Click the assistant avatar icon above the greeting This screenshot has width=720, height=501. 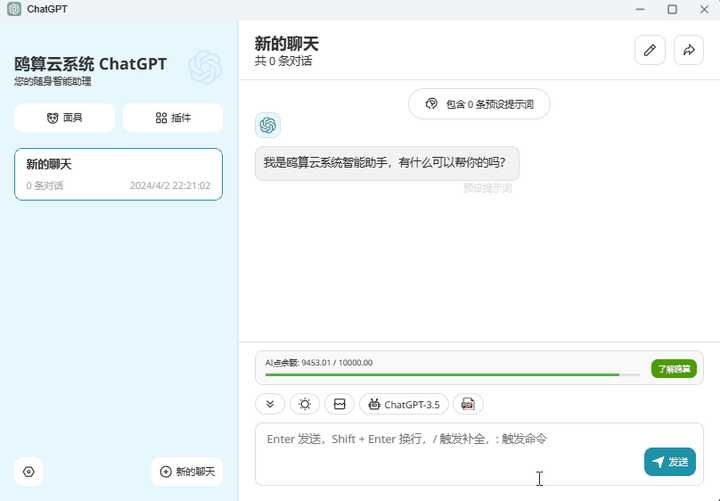coord(268,125)
